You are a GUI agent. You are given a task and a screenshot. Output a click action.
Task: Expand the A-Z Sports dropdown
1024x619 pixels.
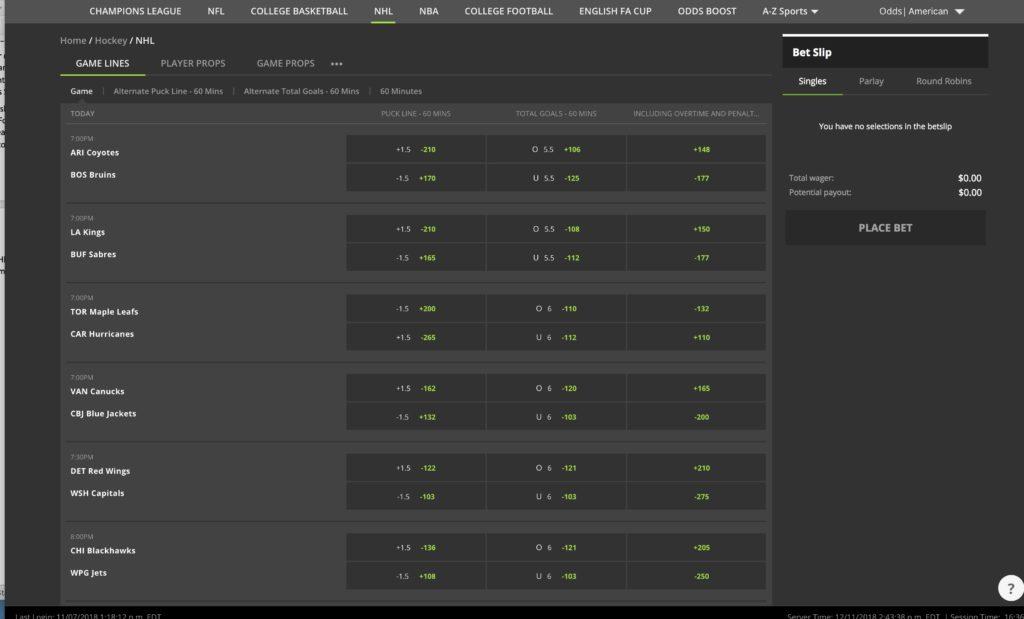point(790,11)
